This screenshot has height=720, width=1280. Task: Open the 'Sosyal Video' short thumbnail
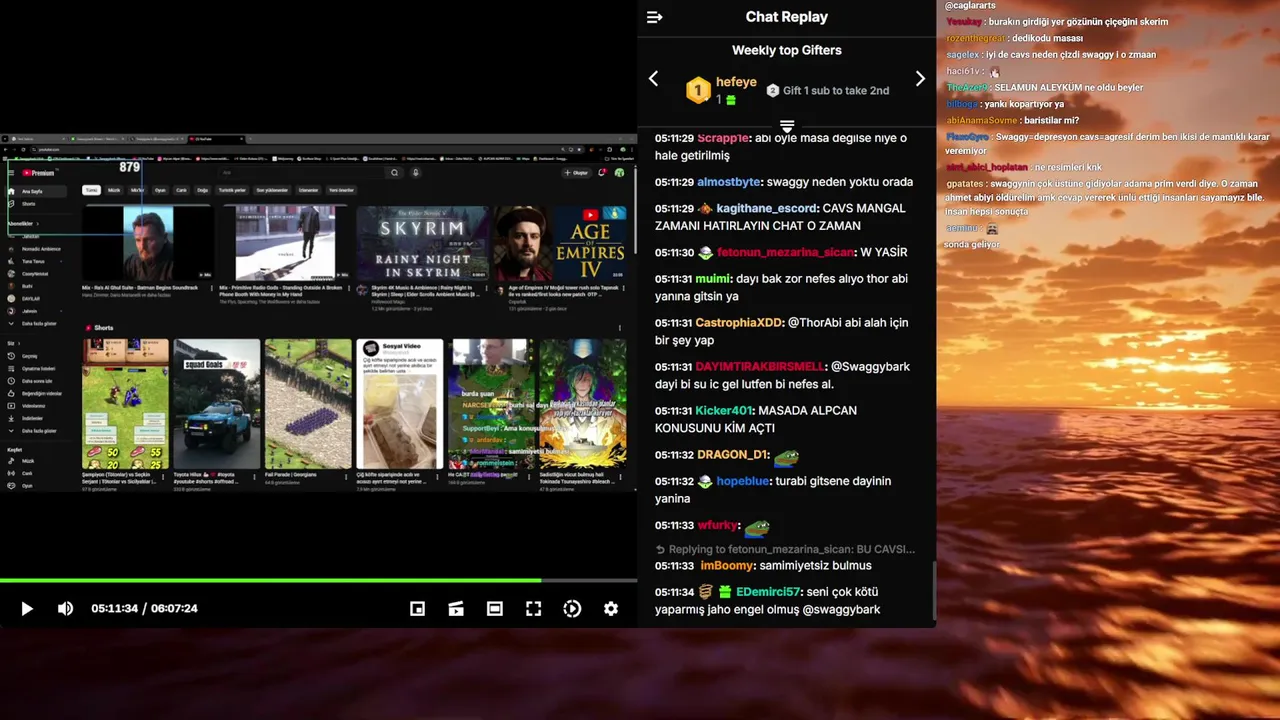tap(400, 404)
